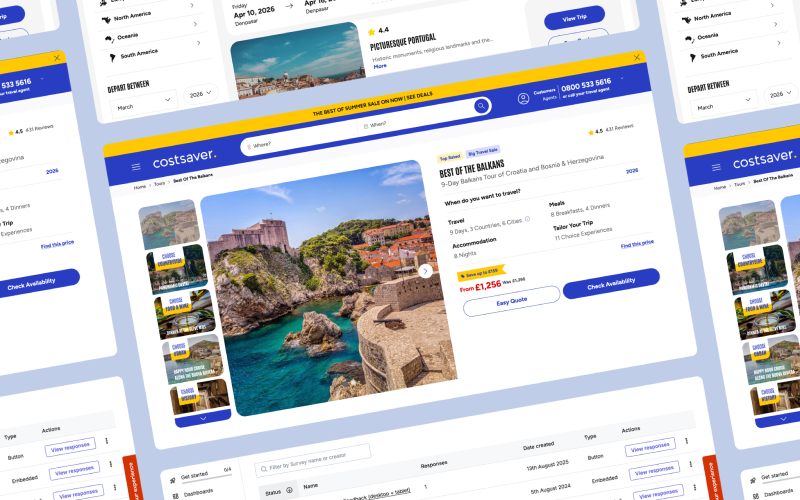
Task: Open the 'Find this price' link
Action: (636, 243)
